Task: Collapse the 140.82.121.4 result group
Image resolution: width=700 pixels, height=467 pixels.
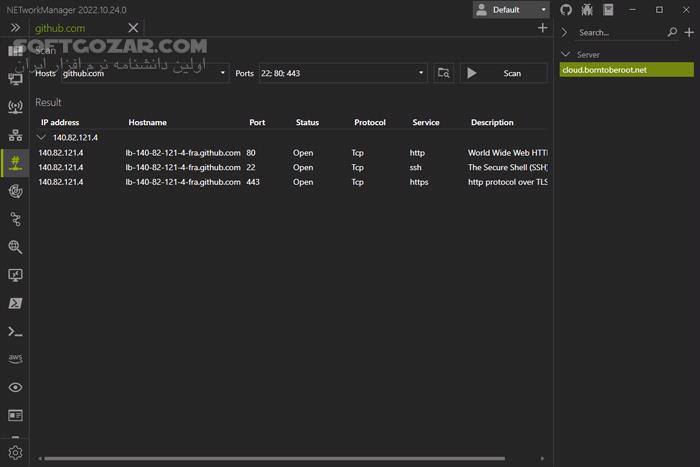Action: tap(41, 137)
